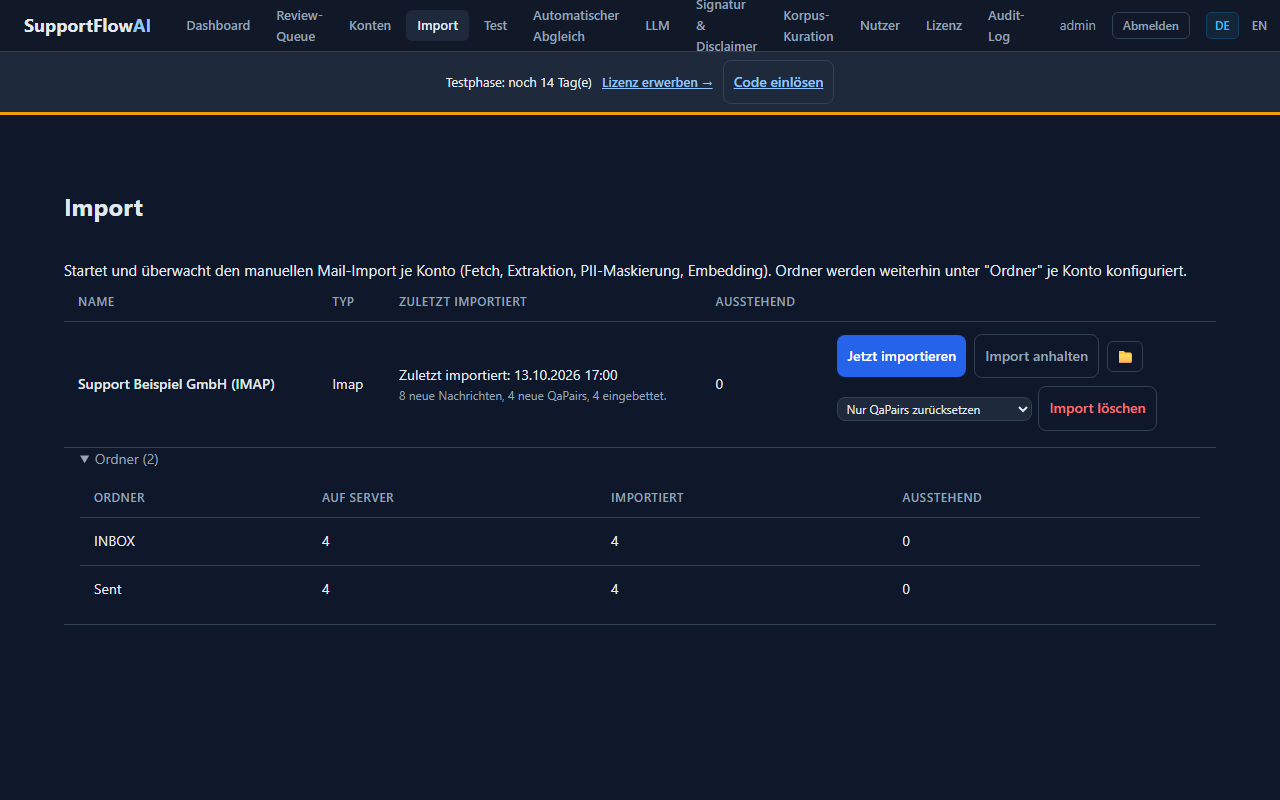Viewport: 1280px width, 800px height.
Task: Switch language to DE
Action: pyautogui.click(x=1222, y=25)
